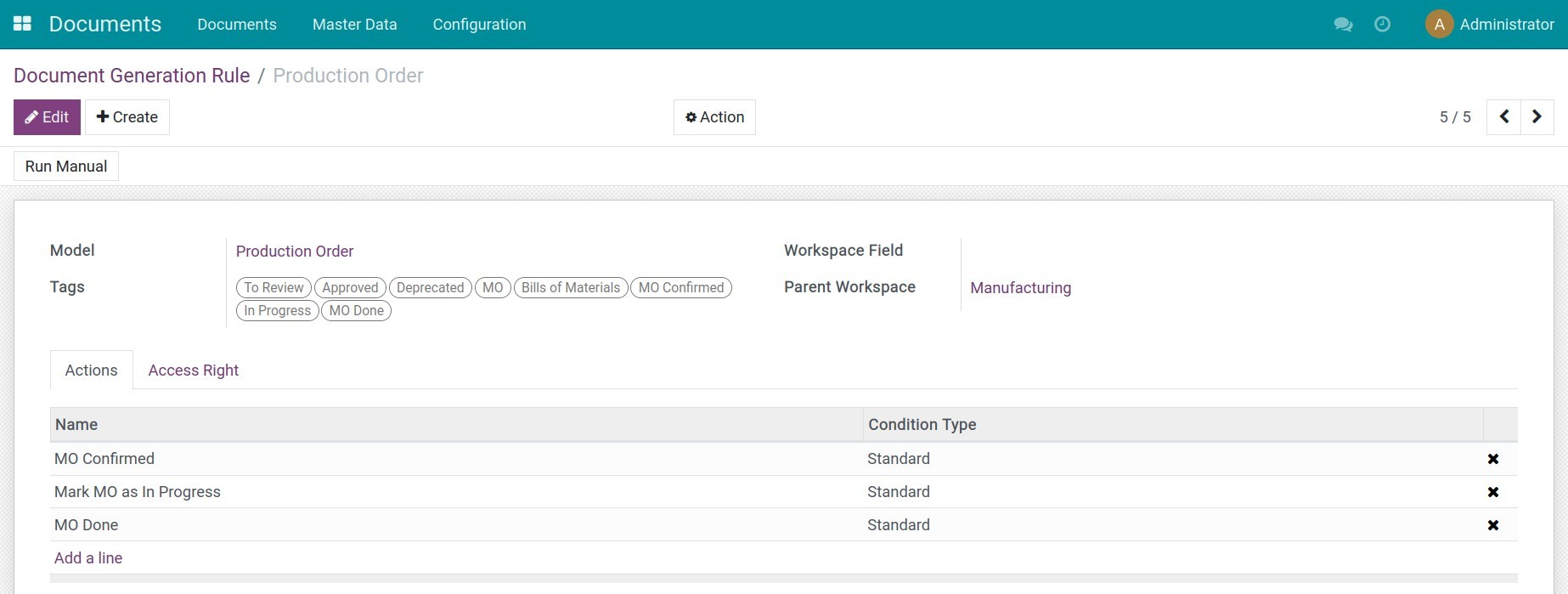This screenshot has width=1568, height=594.
Task: Click Add a line link
Action: coord(88,558)
